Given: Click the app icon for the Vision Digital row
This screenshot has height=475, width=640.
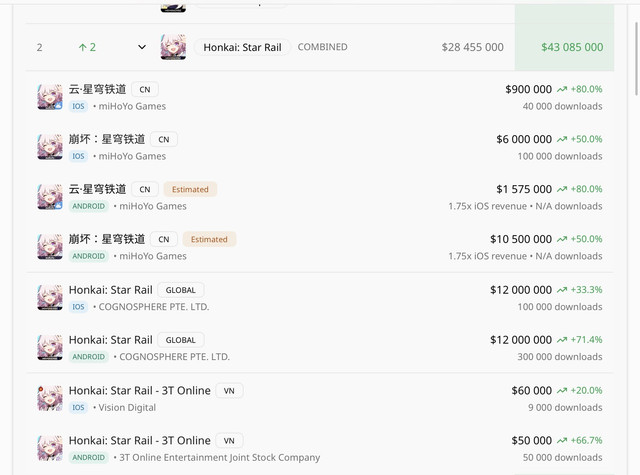Looking at the screenshot, I should point(50,398).
